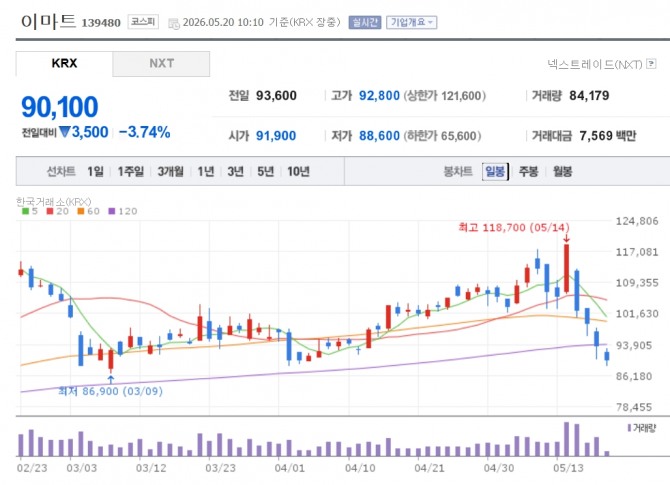This screenshot has height=485, width=670.
Task: Click the orange 60-day average legend swatch
Action: tap(81, 211)
